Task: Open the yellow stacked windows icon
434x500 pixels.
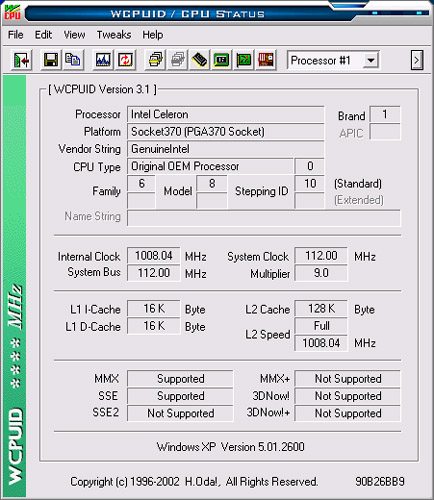Action: (x=155, y=60)
